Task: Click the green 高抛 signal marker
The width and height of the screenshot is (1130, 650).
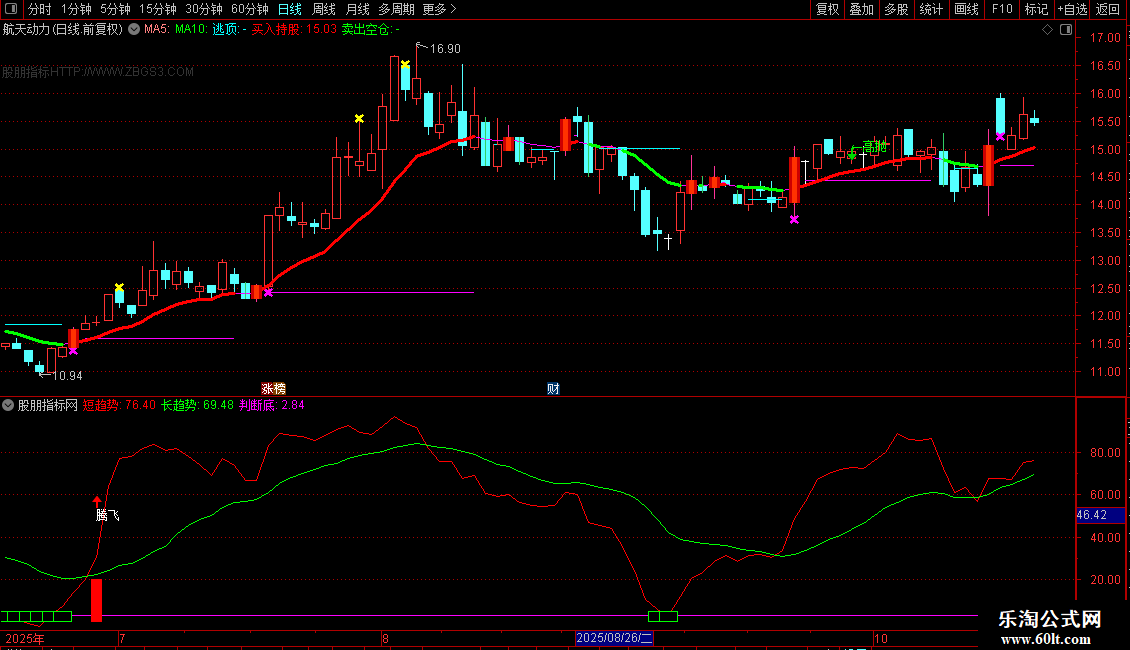Action: click(x=868, y=148)
